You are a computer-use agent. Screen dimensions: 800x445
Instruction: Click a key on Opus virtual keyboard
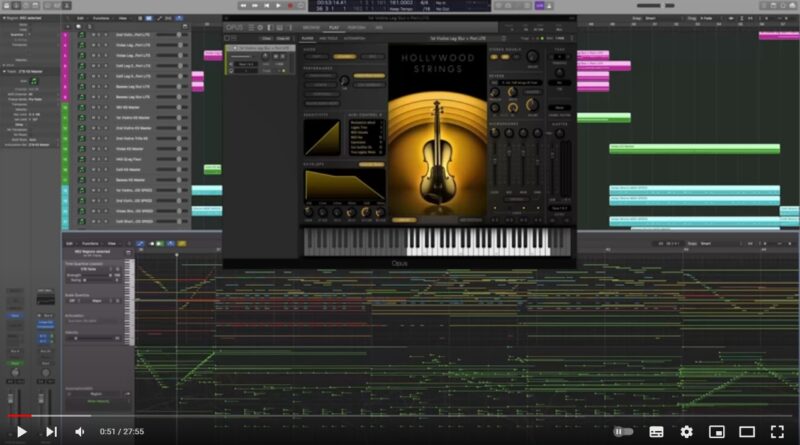tap(437, 242)
